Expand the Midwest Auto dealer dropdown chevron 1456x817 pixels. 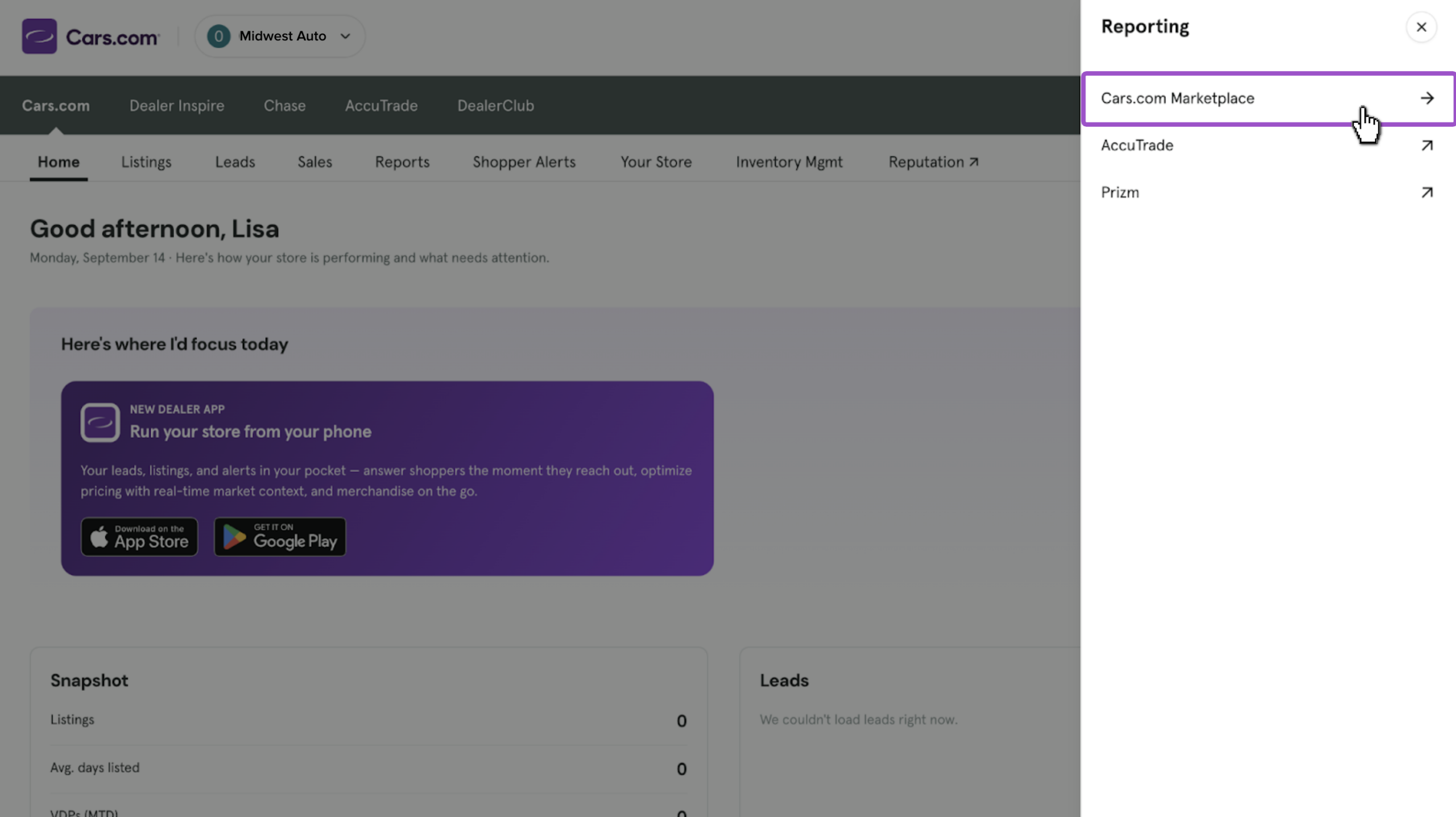tap(345, 36)
